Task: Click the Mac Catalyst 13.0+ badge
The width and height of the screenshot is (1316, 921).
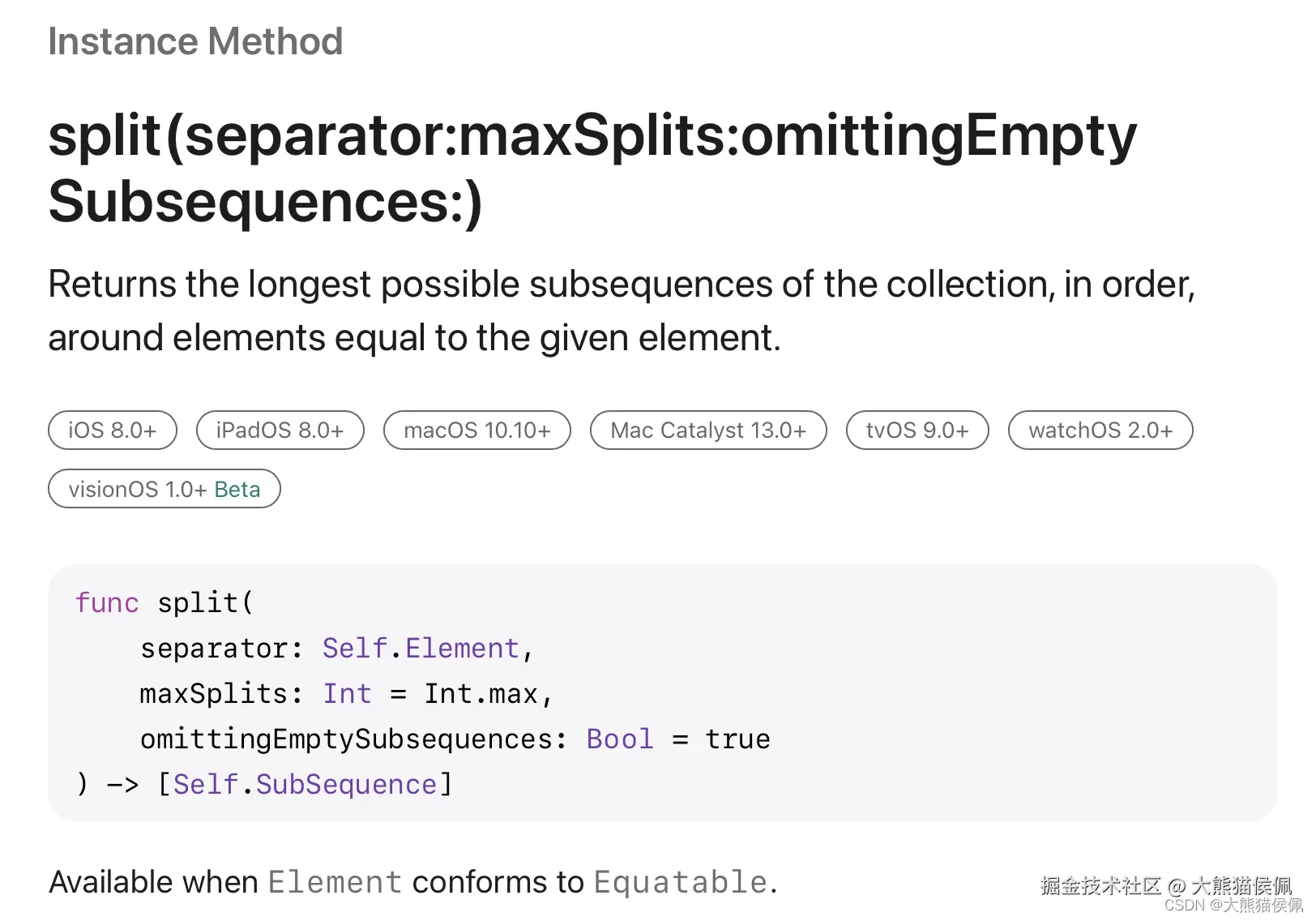Action: click(x=708, y=430)
